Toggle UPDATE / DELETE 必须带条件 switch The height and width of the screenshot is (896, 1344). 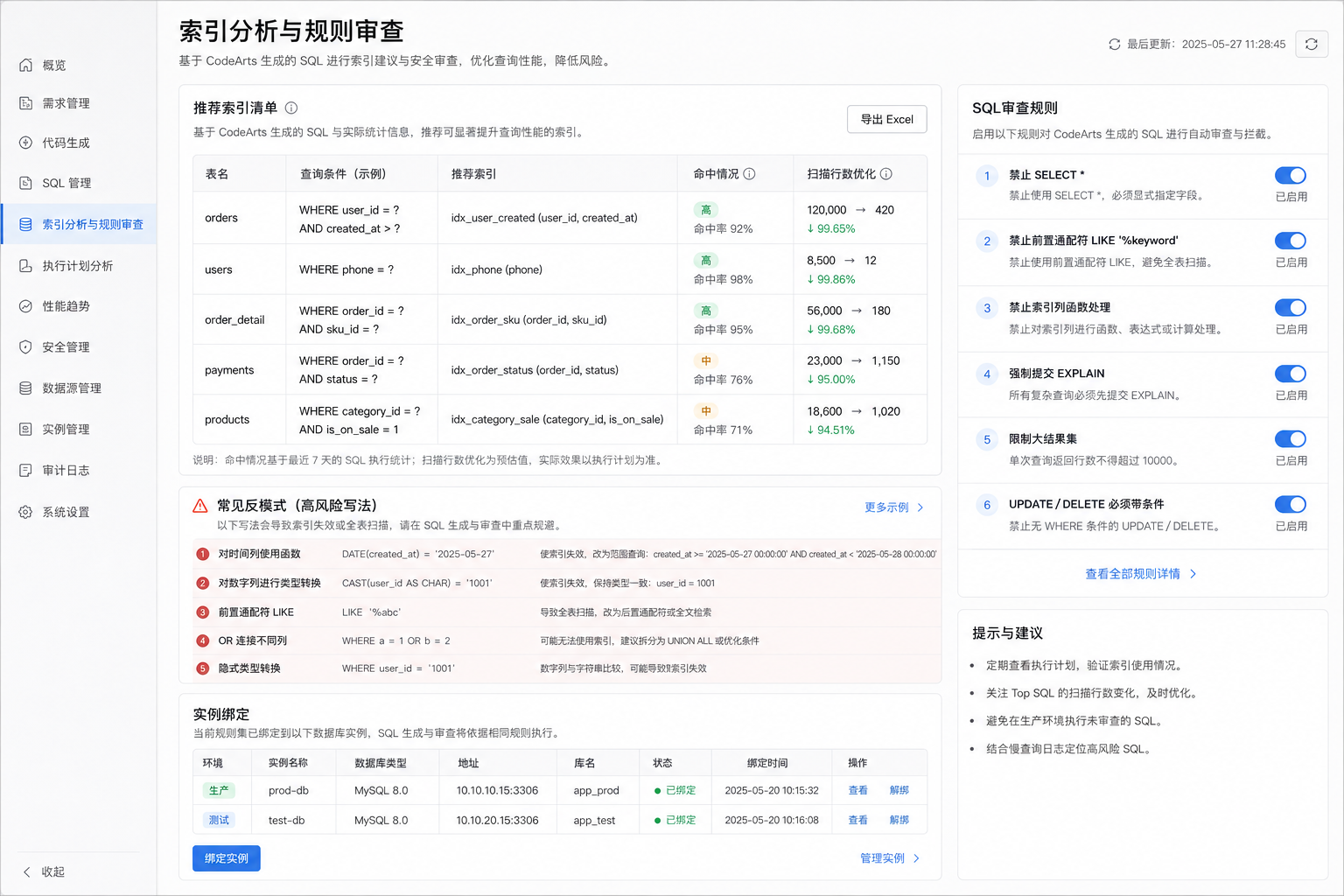click(x=1291, y=504)
